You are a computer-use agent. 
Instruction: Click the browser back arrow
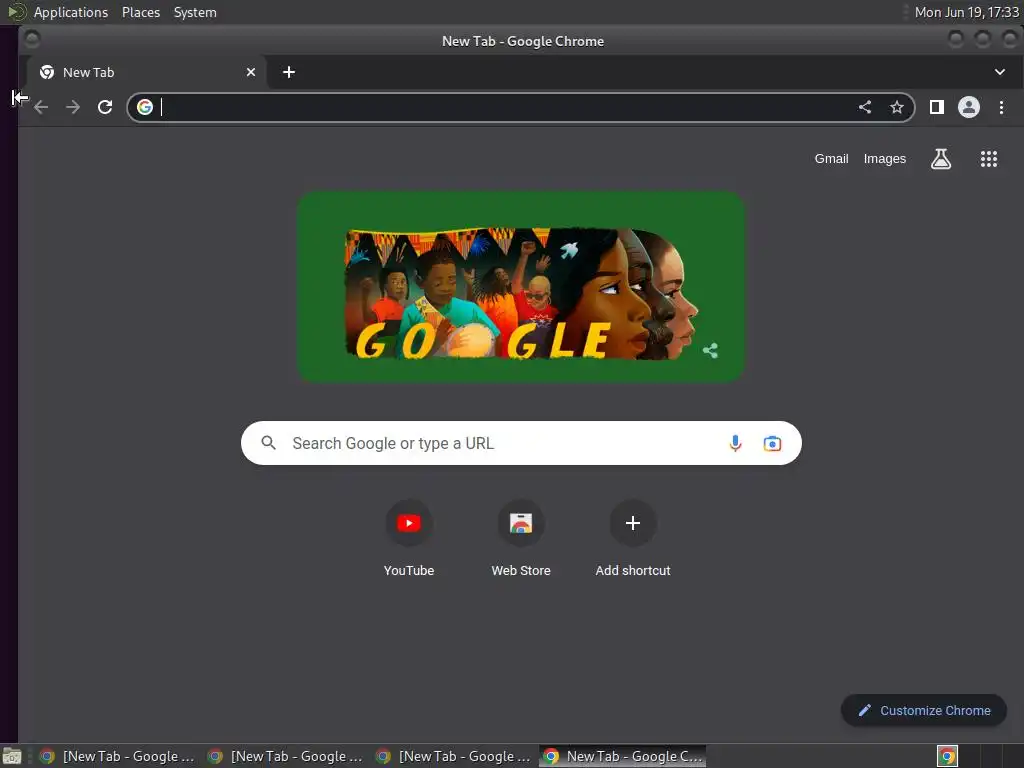point(41,107)
